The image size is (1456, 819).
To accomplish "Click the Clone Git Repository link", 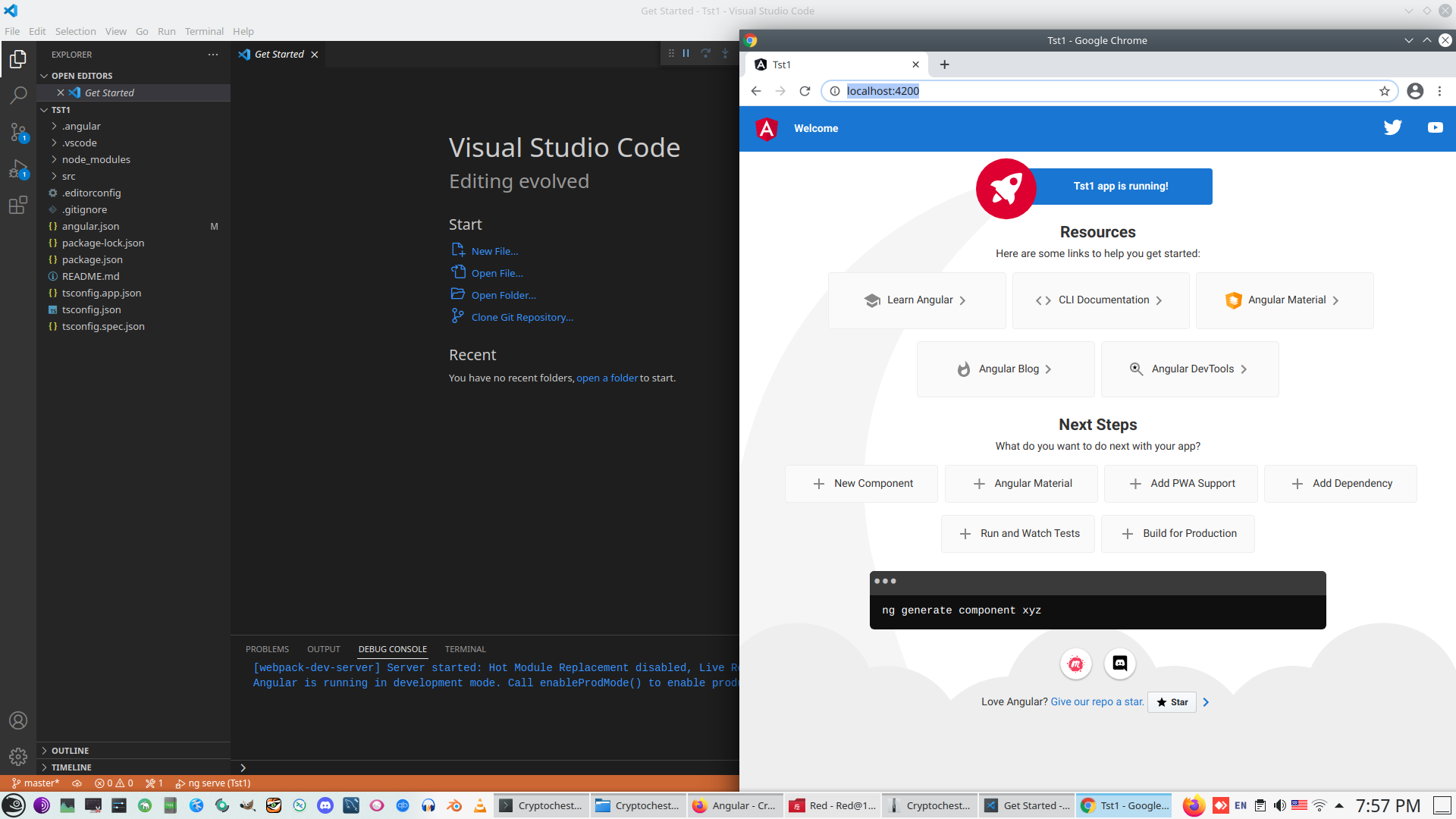I will coord(522,317).
